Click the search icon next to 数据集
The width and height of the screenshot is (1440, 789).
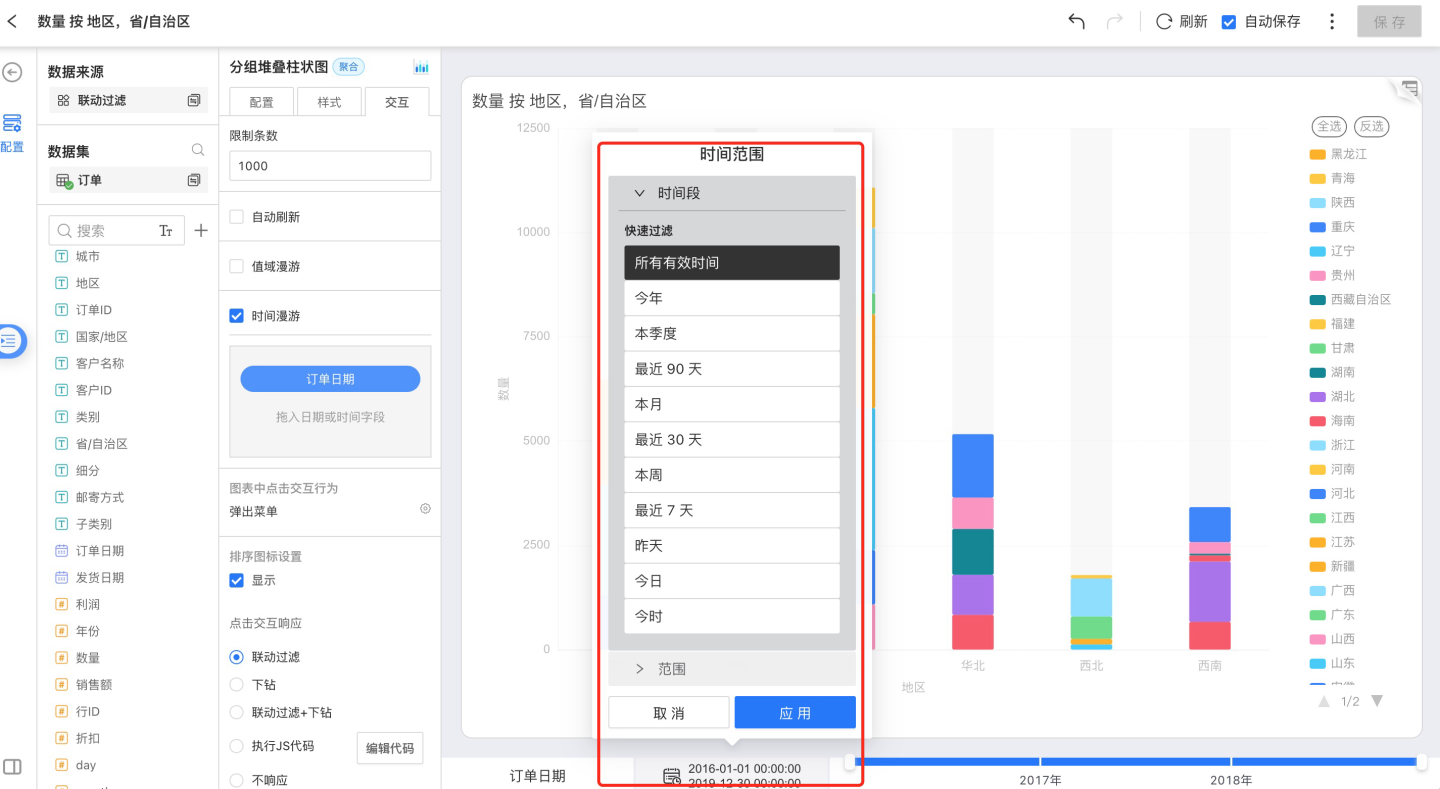[198, 150]
